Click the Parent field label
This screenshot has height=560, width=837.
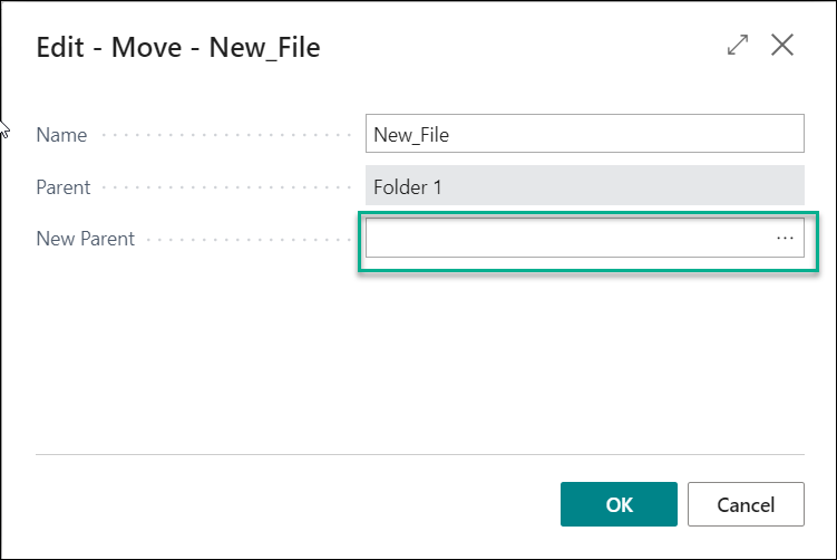(x=63, y=187)
